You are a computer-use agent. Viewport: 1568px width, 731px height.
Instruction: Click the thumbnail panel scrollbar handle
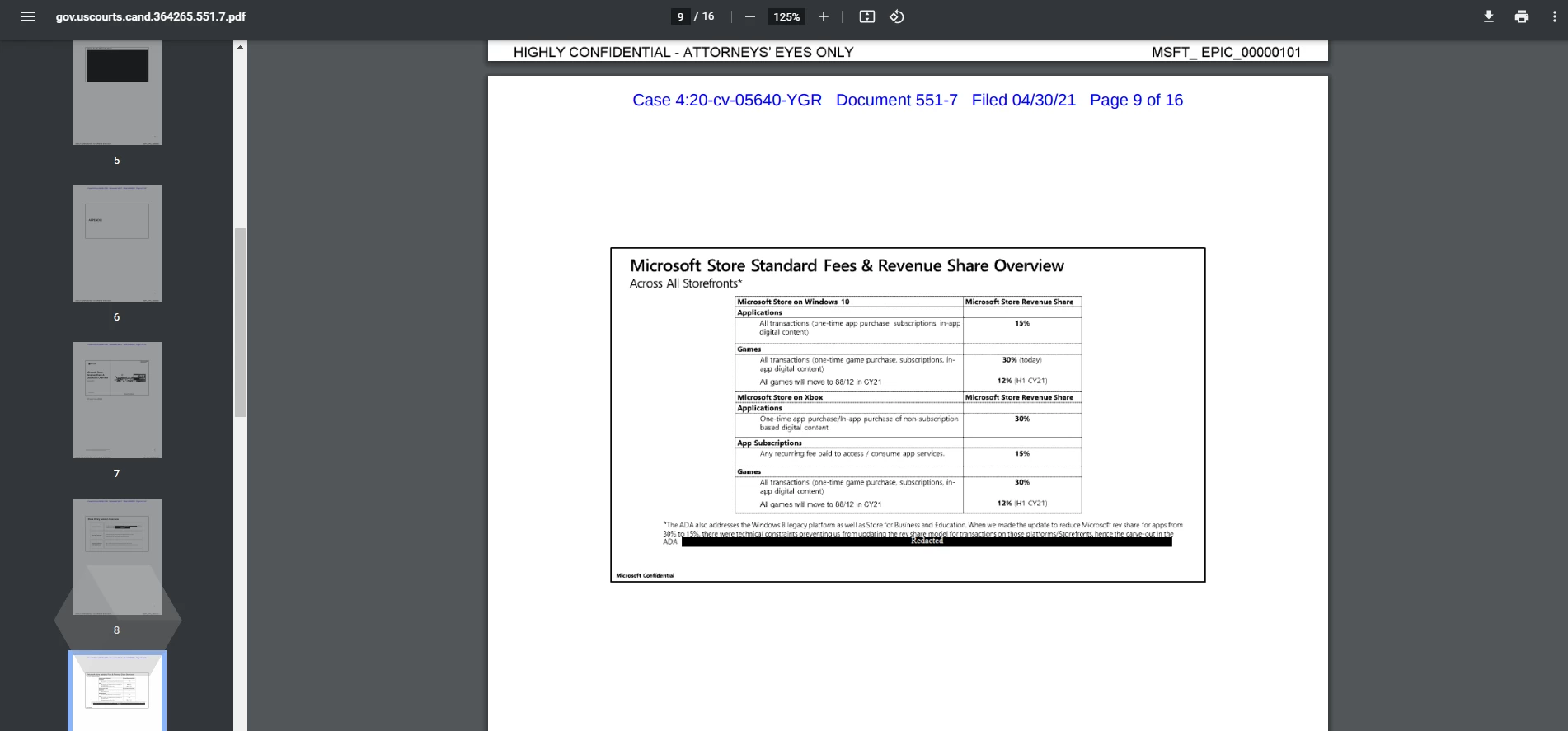coord(240,322)
